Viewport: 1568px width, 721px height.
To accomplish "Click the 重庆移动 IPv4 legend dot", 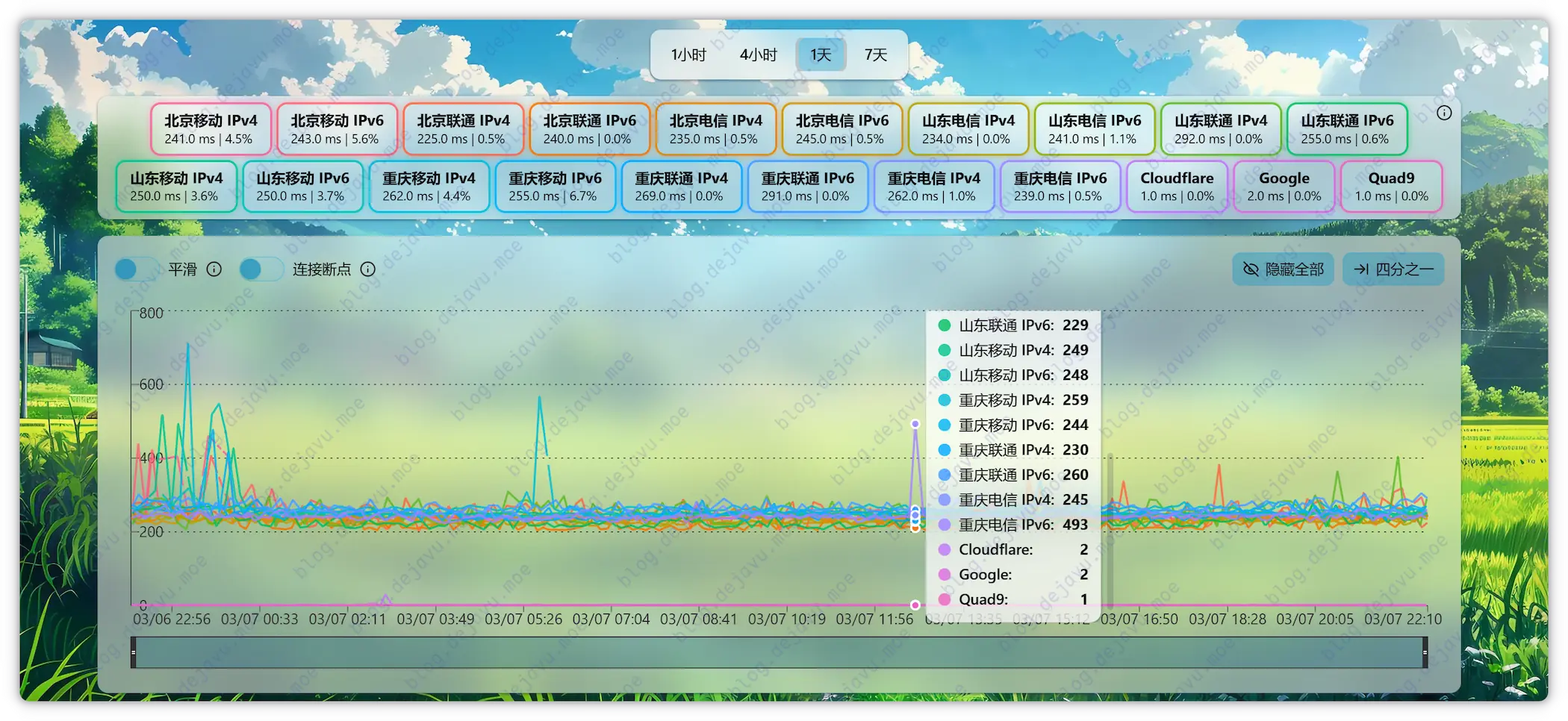I will click(x=944, y=400).
